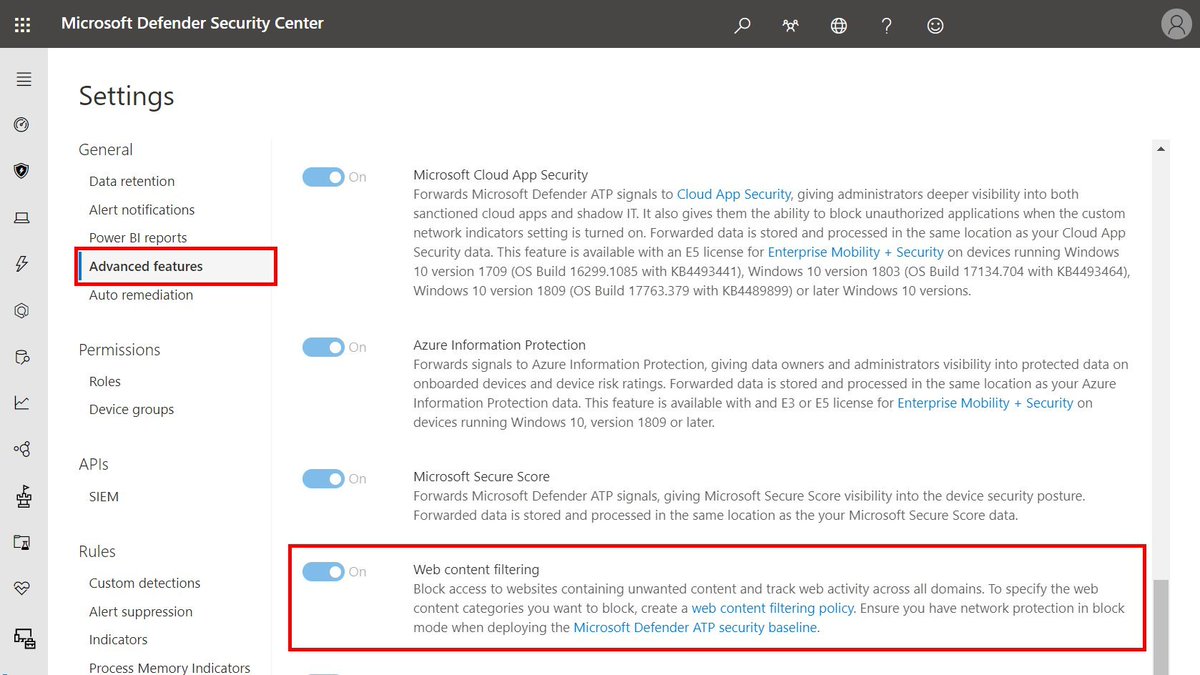Open the folder flask evaluation icon
This screenshot has height=675, width=1200.
pyautogui.click(x=22, y=542)
